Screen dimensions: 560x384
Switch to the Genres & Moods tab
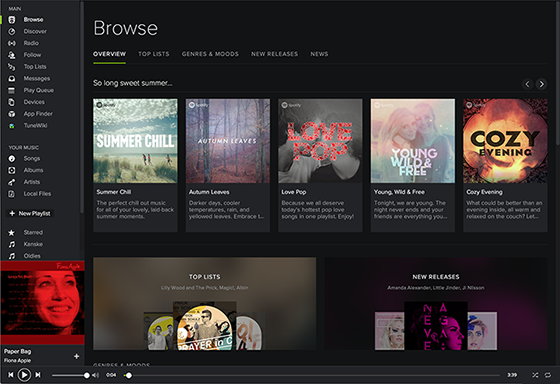210,54
